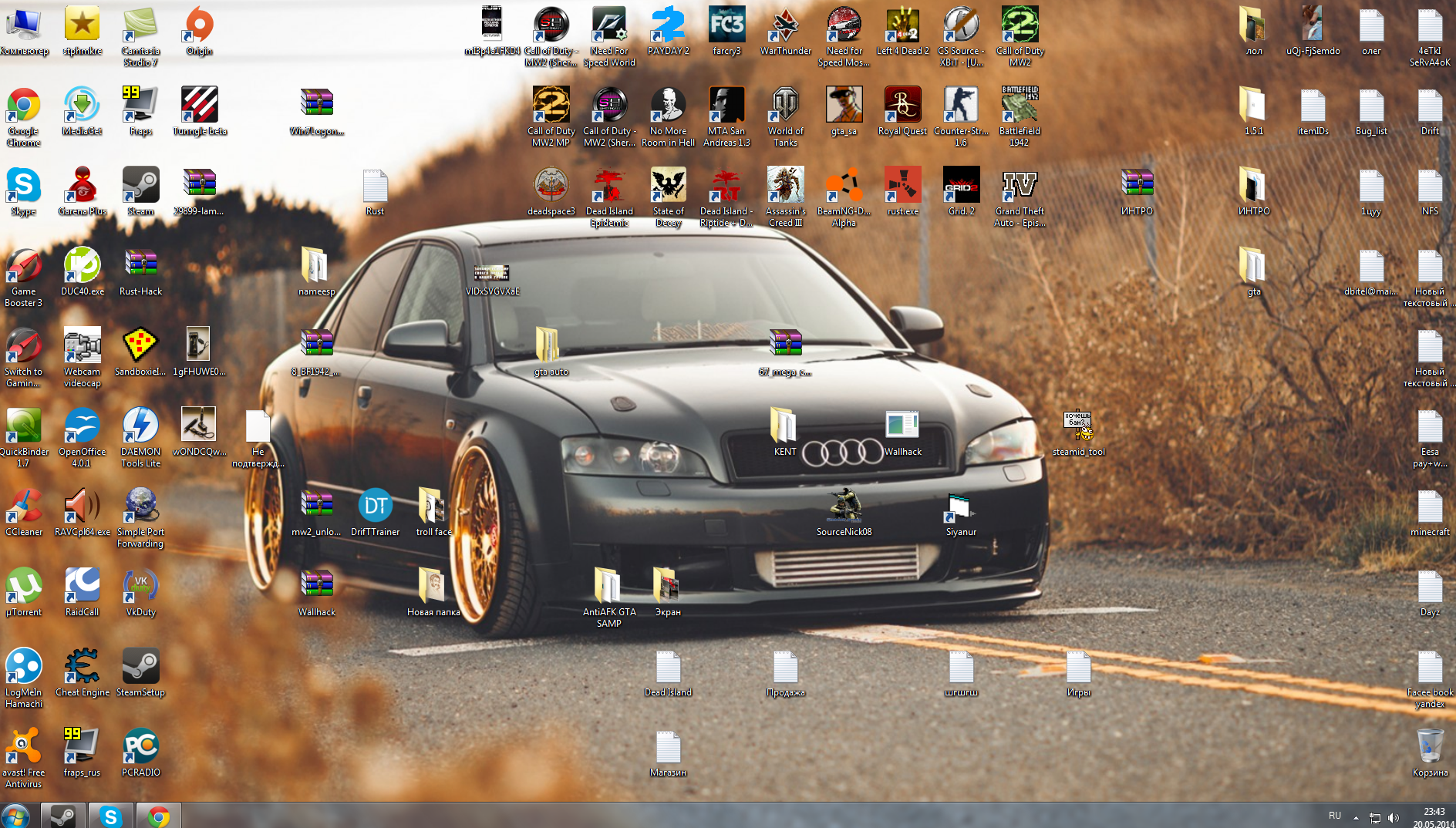Image resolution: width=1456 pixels, height=828 pixels.
Task: Launch Cheat Engine shortcut
Action: pyautogui.click(x=83, y=672)
